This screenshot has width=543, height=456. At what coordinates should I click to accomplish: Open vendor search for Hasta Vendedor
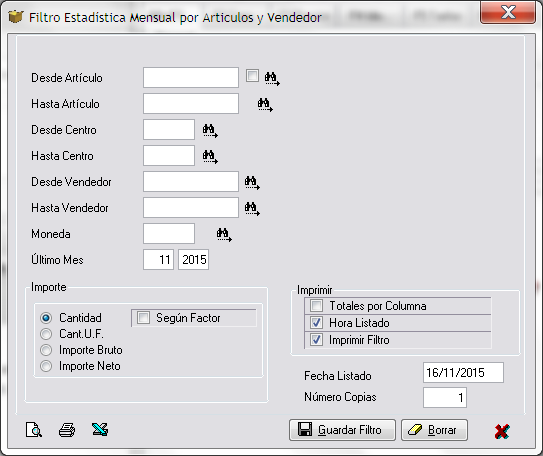pos(252,208)
